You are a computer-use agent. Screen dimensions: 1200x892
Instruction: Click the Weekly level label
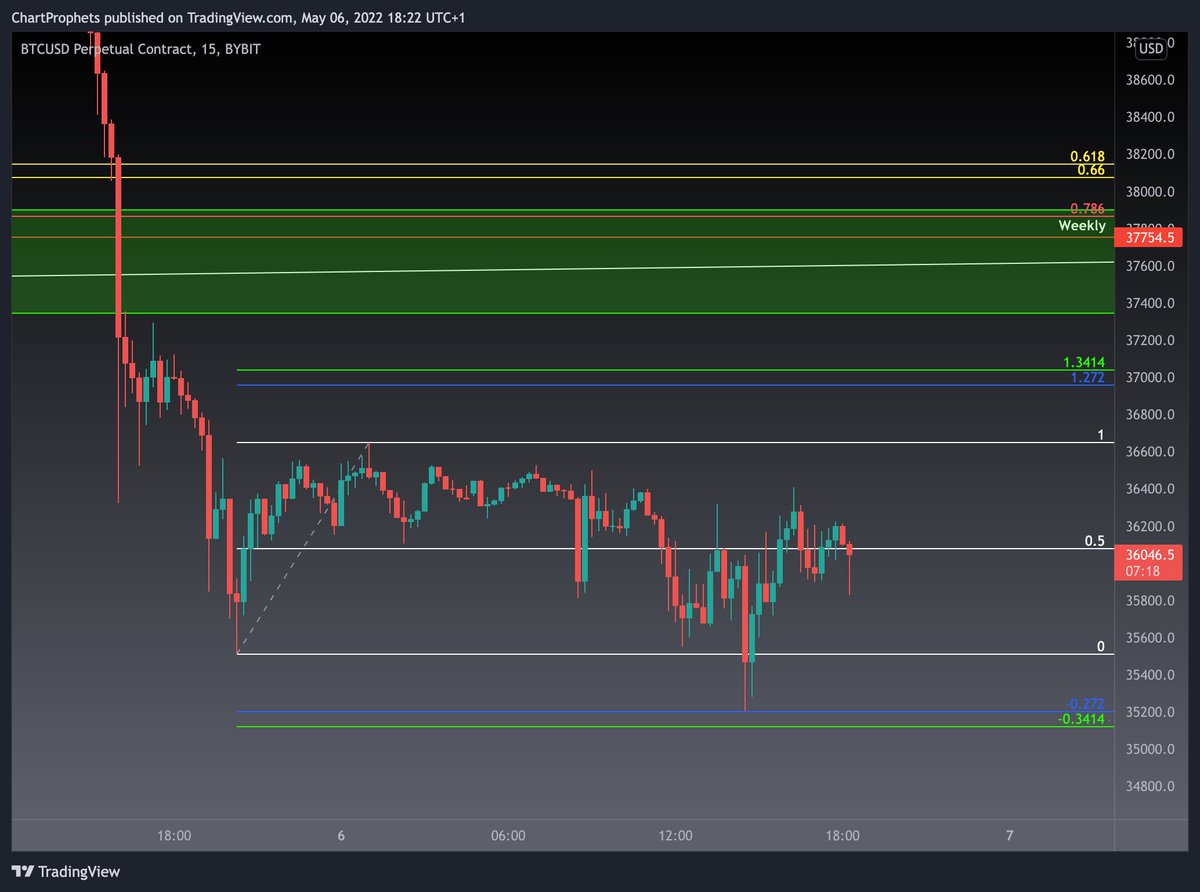1082,226
